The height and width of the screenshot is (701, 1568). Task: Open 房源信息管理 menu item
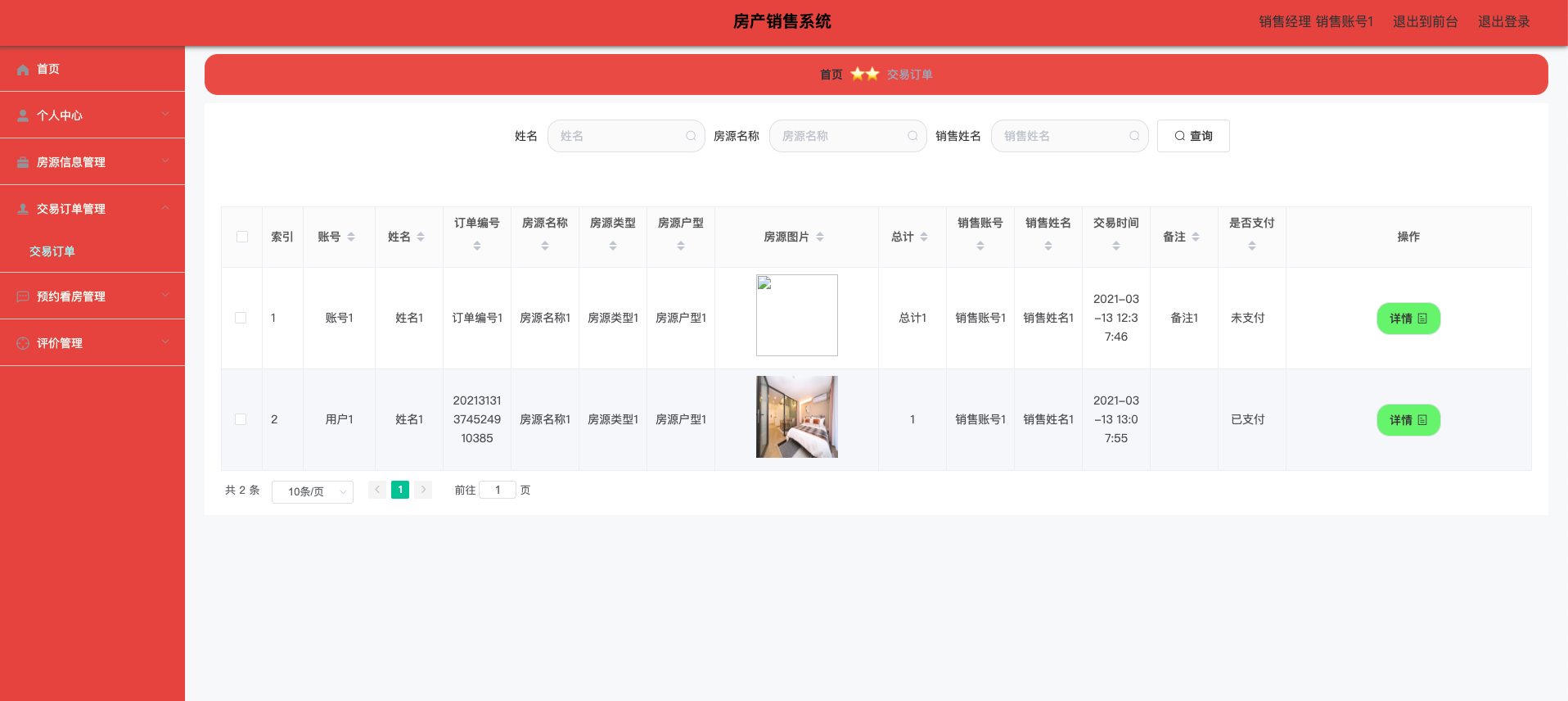(92, 162)
